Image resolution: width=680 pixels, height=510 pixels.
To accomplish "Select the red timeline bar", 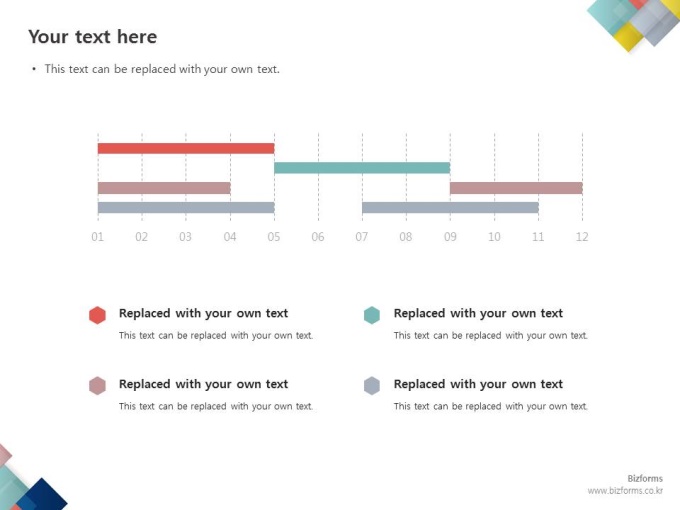I will [185, 148].
